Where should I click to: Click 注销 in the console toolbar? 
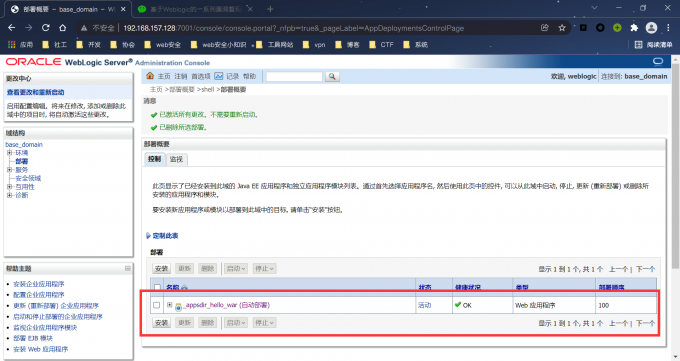point(180,76)
